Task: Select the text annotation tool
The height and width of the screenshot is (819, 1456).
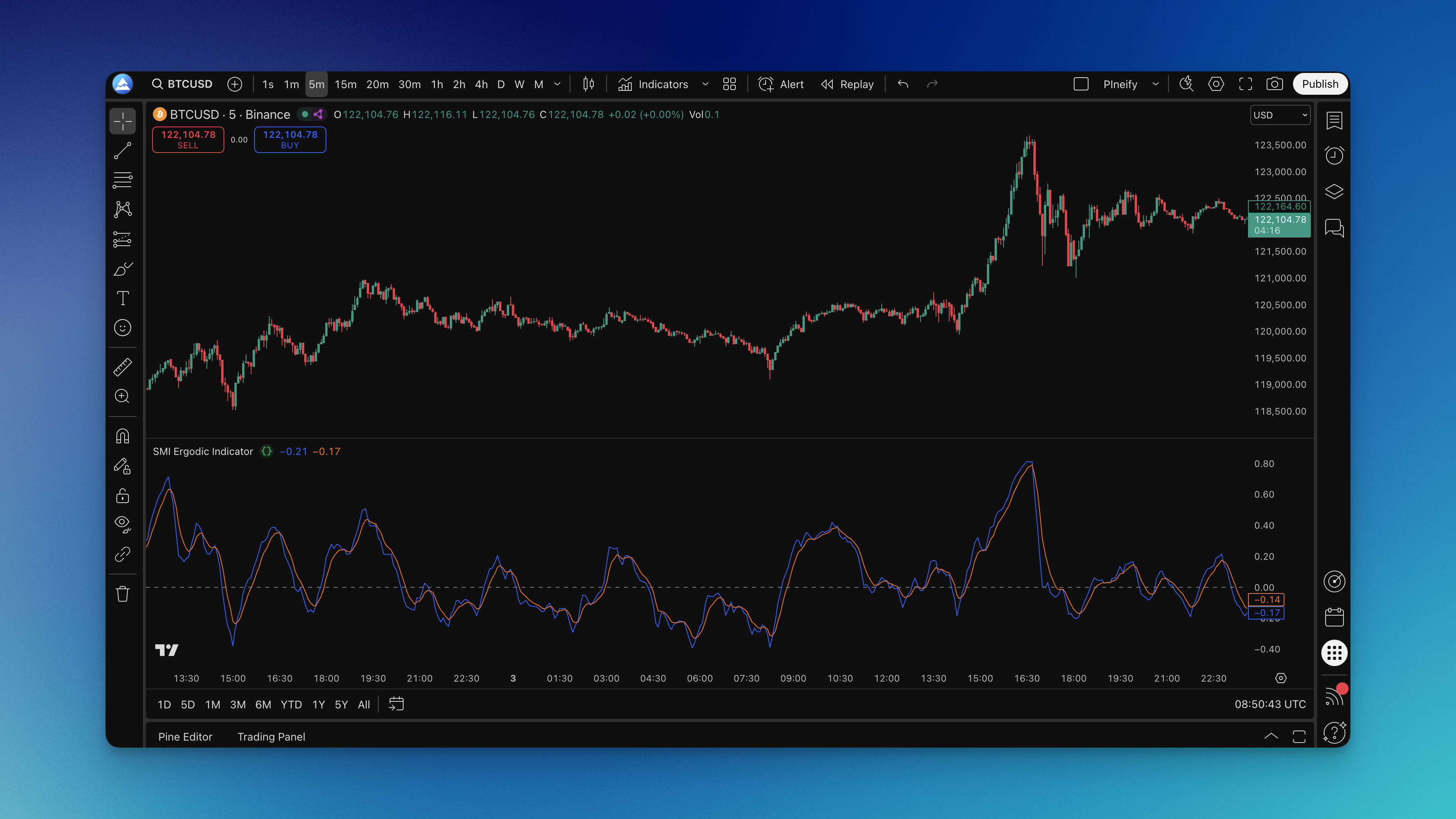Action: [123, 298]
